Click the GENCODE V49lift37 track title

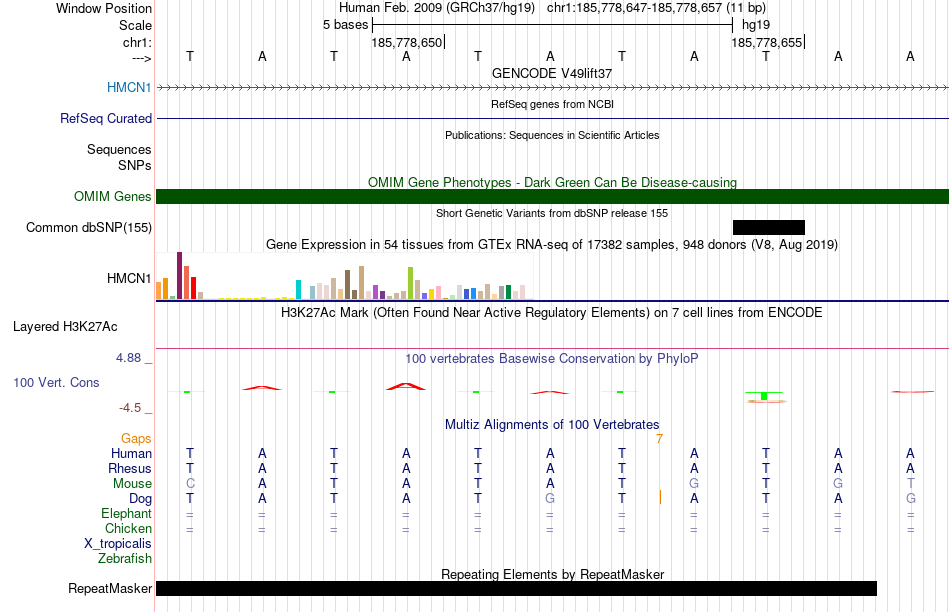coord(552,73)
